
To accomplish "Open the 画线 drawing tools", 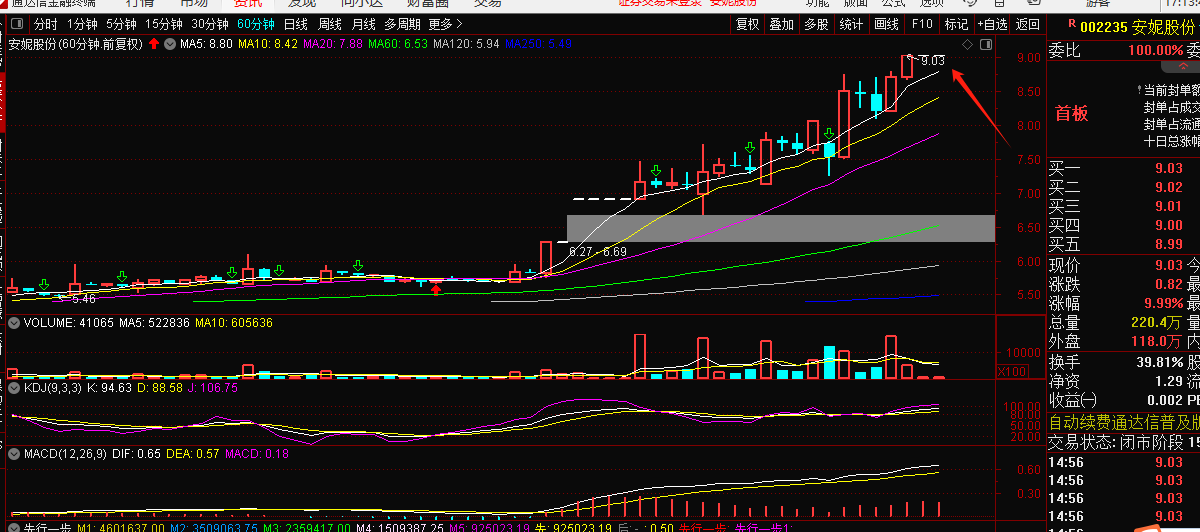I will 886,24.
